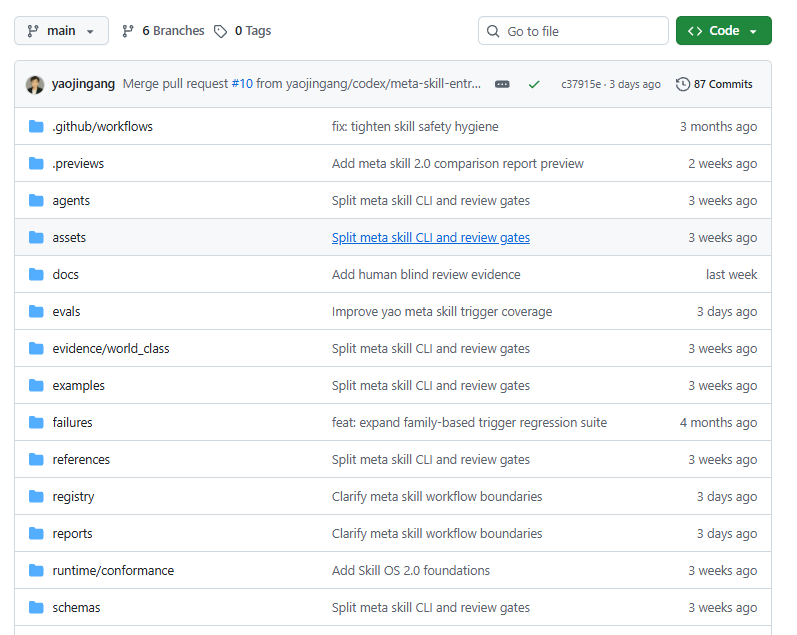Click folder icon for references
The image size is (797, 635).
36,460
